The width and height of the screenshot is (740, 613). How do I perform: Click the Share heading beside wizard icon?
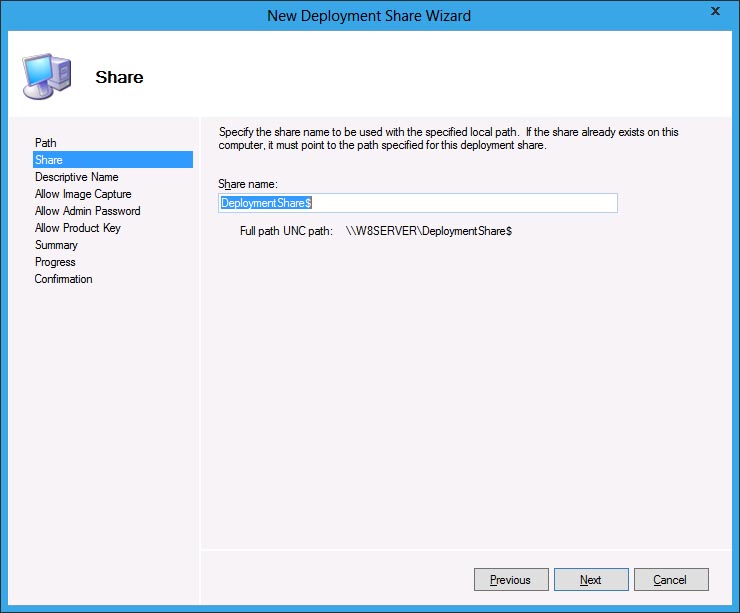click(119, 77)
